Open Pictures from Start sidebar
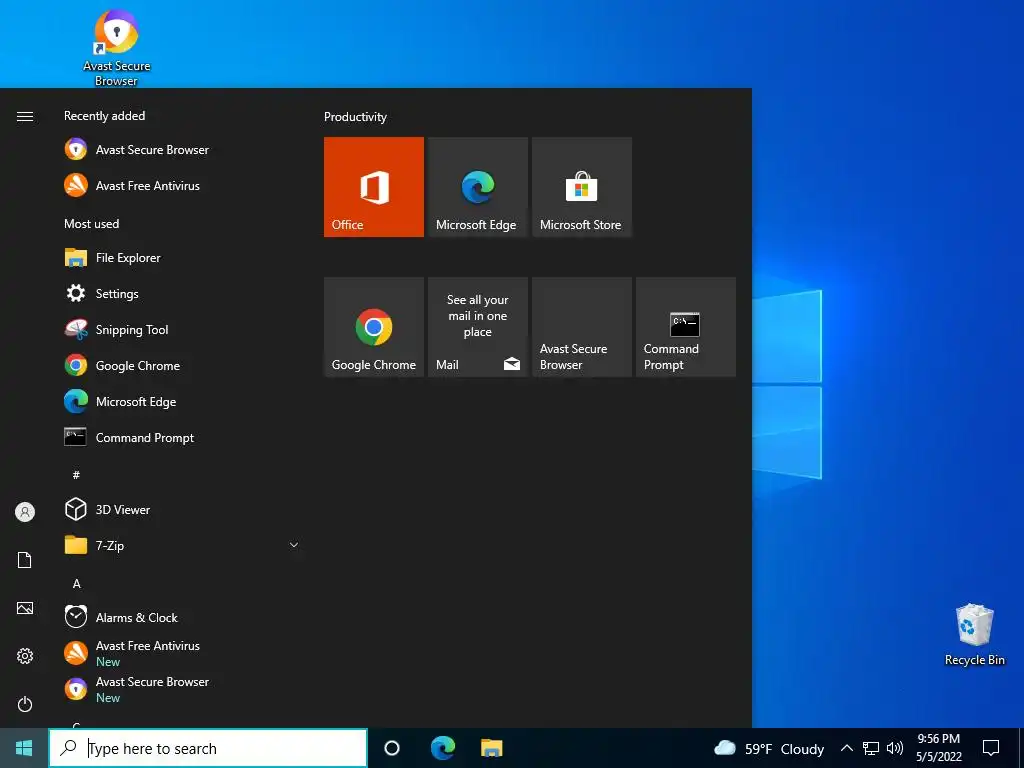Viewport: 1024px width, 768px height. [x=25, y=608]
